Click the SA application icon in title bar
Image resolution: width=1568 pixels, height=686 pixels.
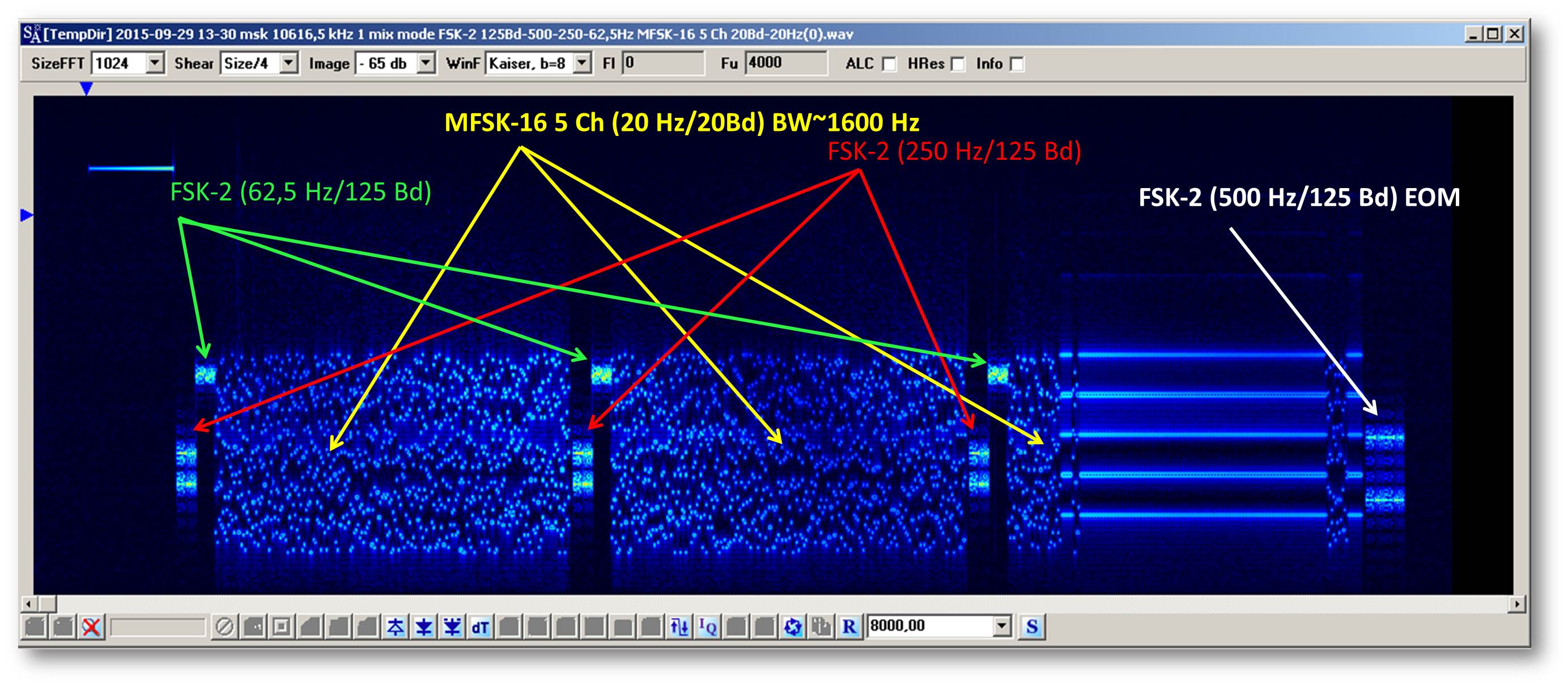(32, 33)
